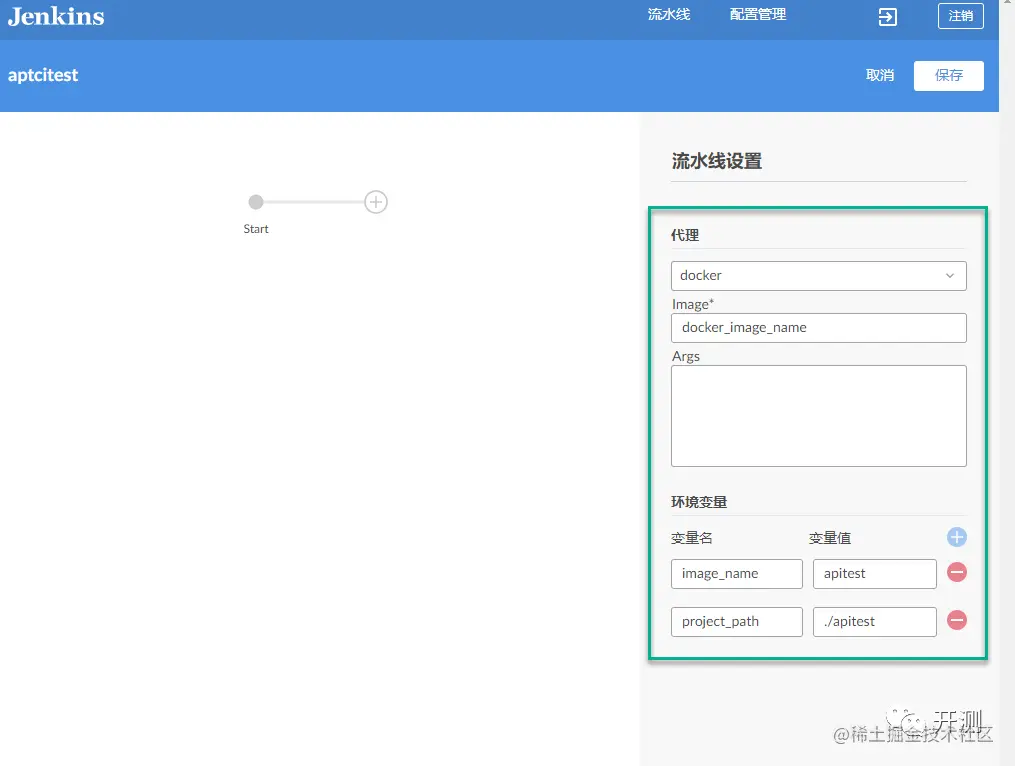Open the 流水线 menu item

point(669,15)
